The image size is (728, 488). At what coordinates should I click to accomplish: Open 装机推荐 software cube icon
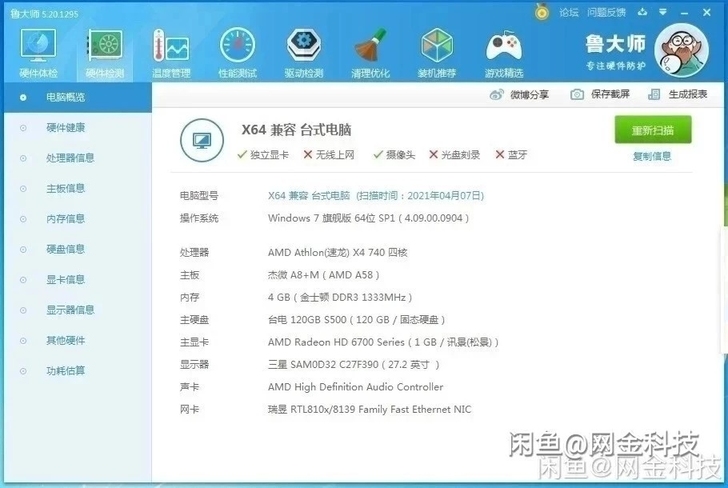click(x=437, y=52)
